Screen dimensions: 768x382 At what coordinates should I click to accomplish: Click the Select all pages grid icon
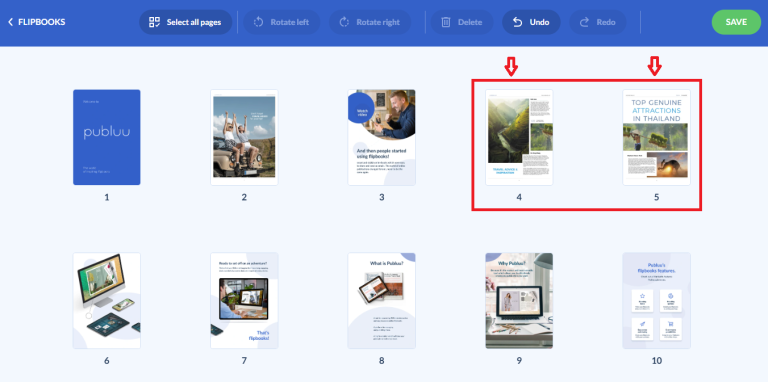point(155,22)
